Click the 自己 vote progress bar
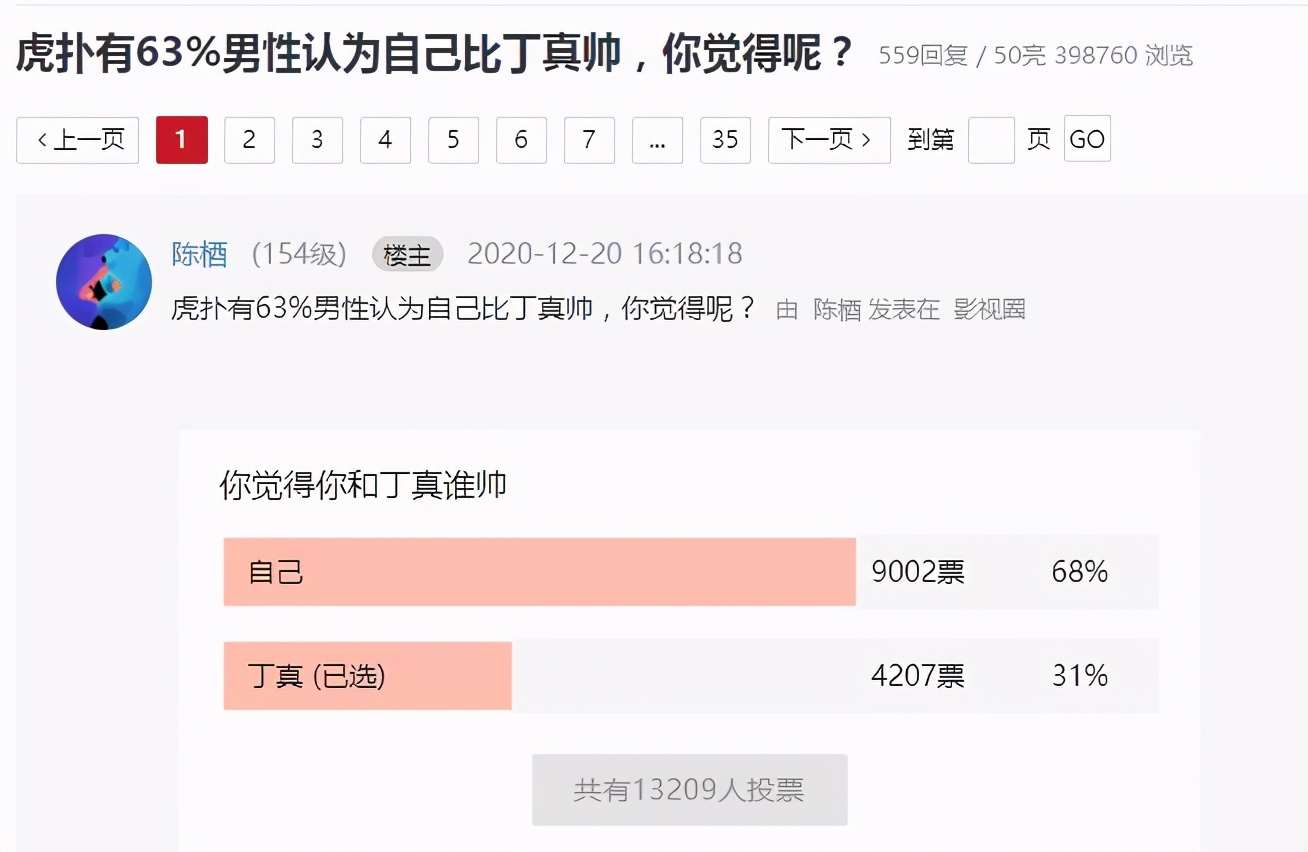Image resolution: width=1308 pixels, height=852 pixels. click(x=540, y=572)
